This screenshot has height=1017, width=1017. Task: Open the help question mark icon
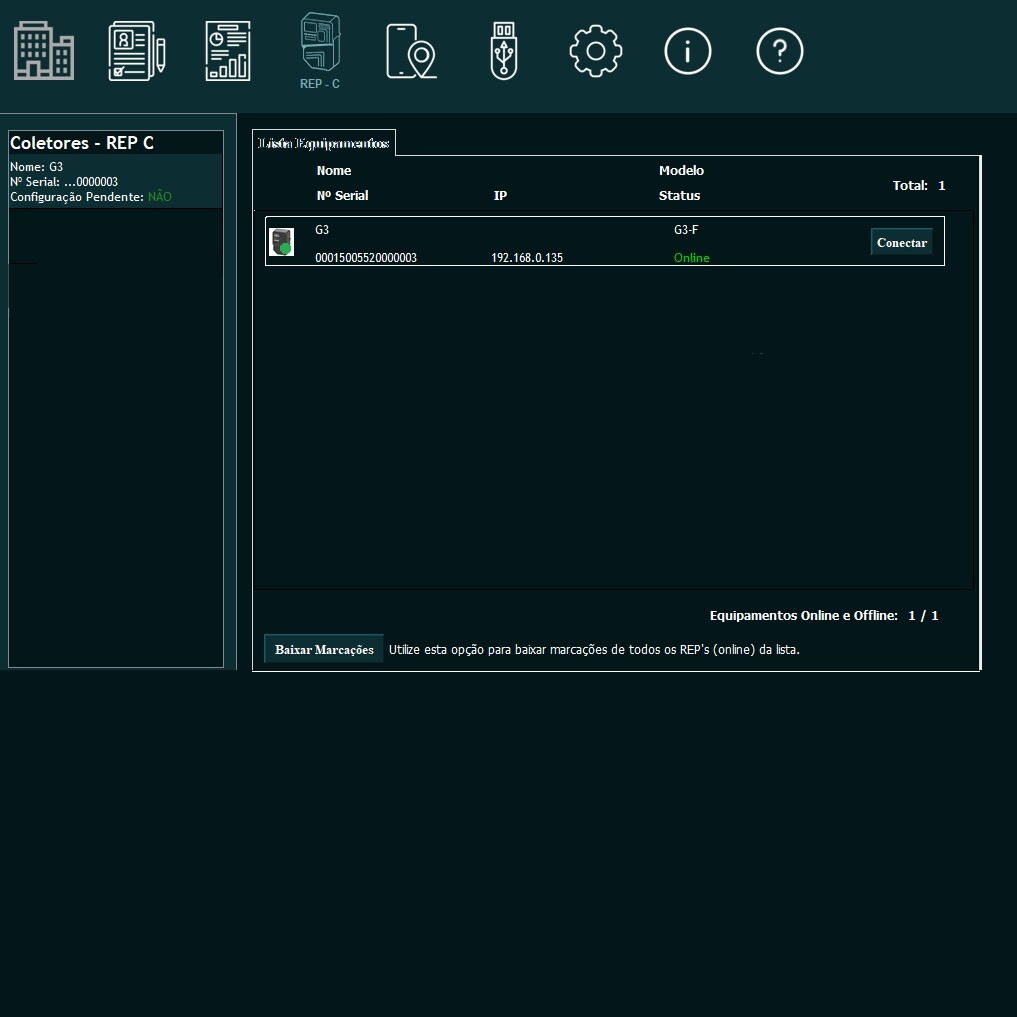pos(780,51)
